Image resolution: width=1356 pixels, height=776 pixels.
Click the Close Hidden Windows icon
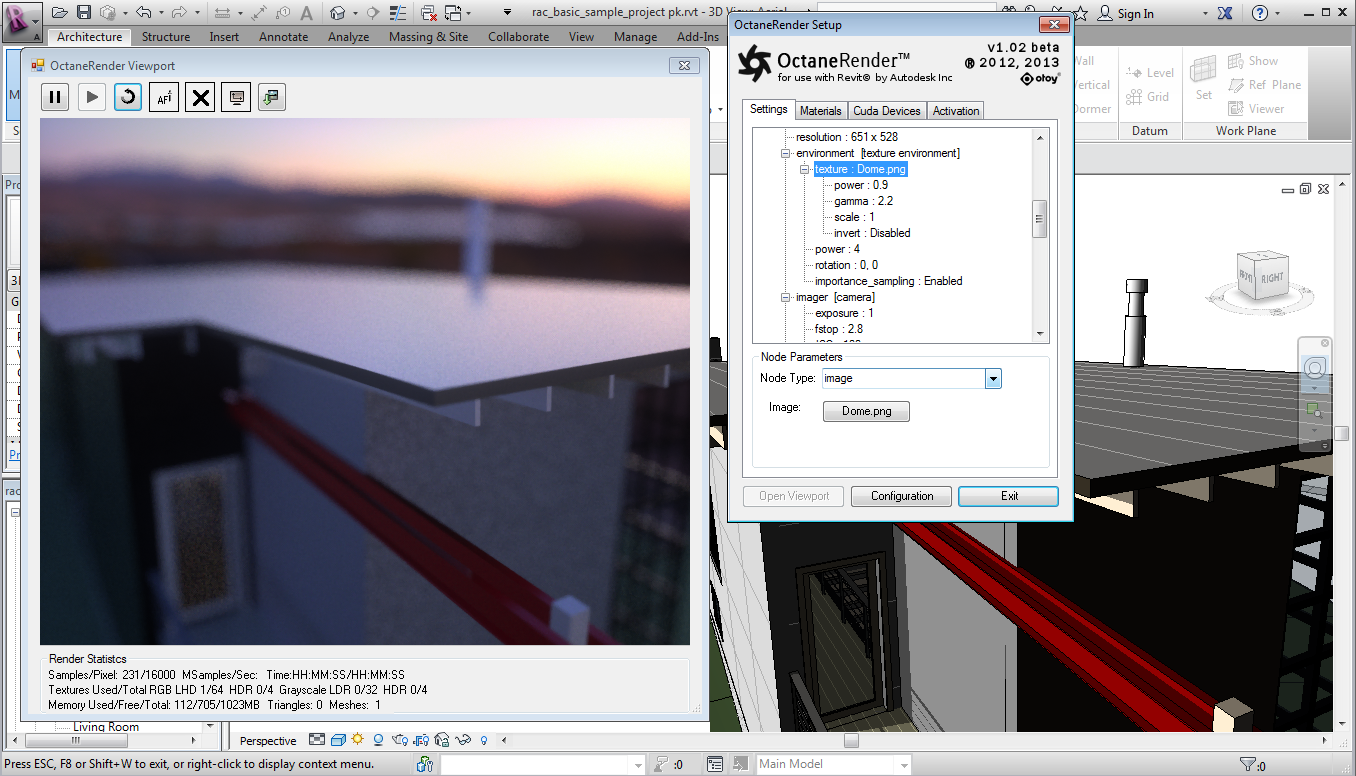pos(429,13)
